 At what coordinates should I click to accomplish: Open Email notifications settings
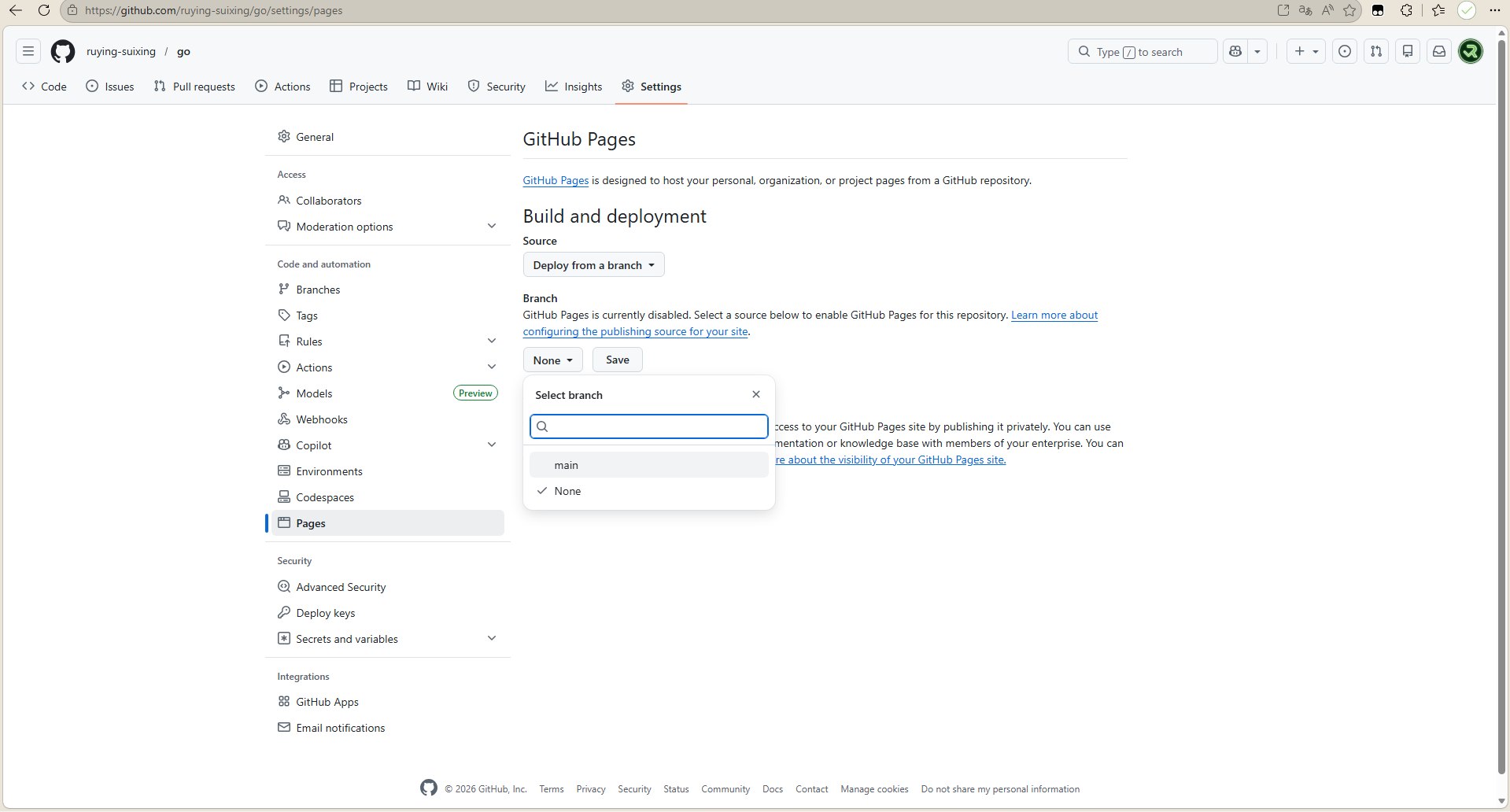[x=387, y=728]
